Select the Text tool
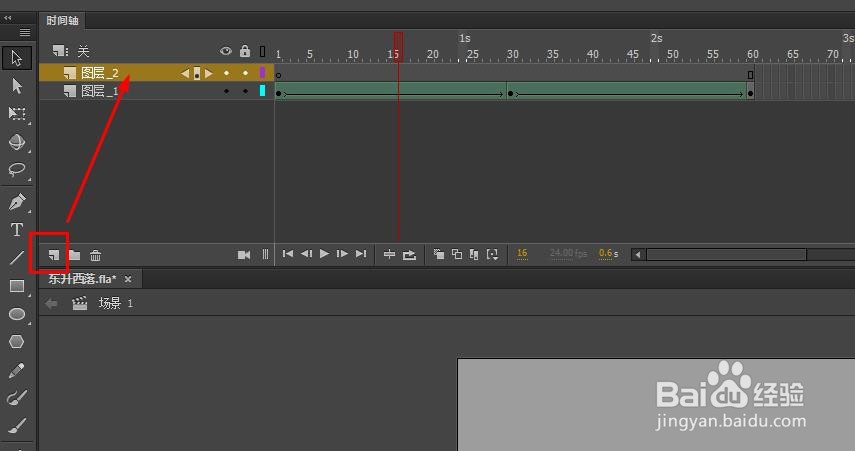 pyautogui.click(x=17, y=230)
